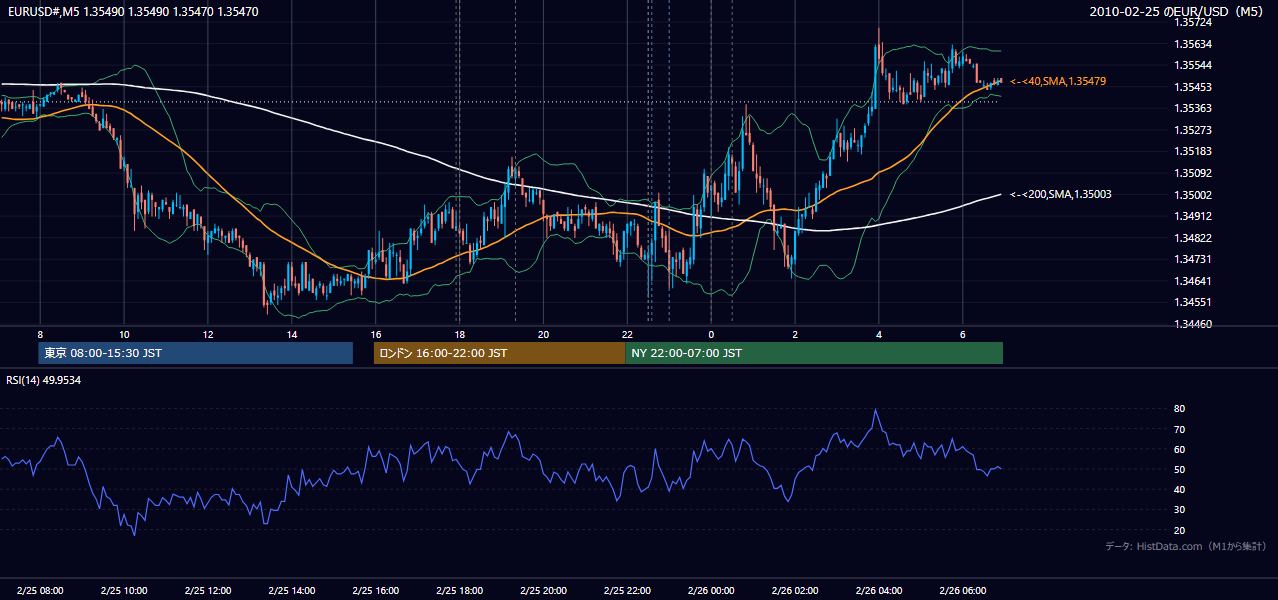1278x600 pixels.
Task: Click hour tick 0 under the price chart
Action: pyautogui.click(x=711, y=334)
